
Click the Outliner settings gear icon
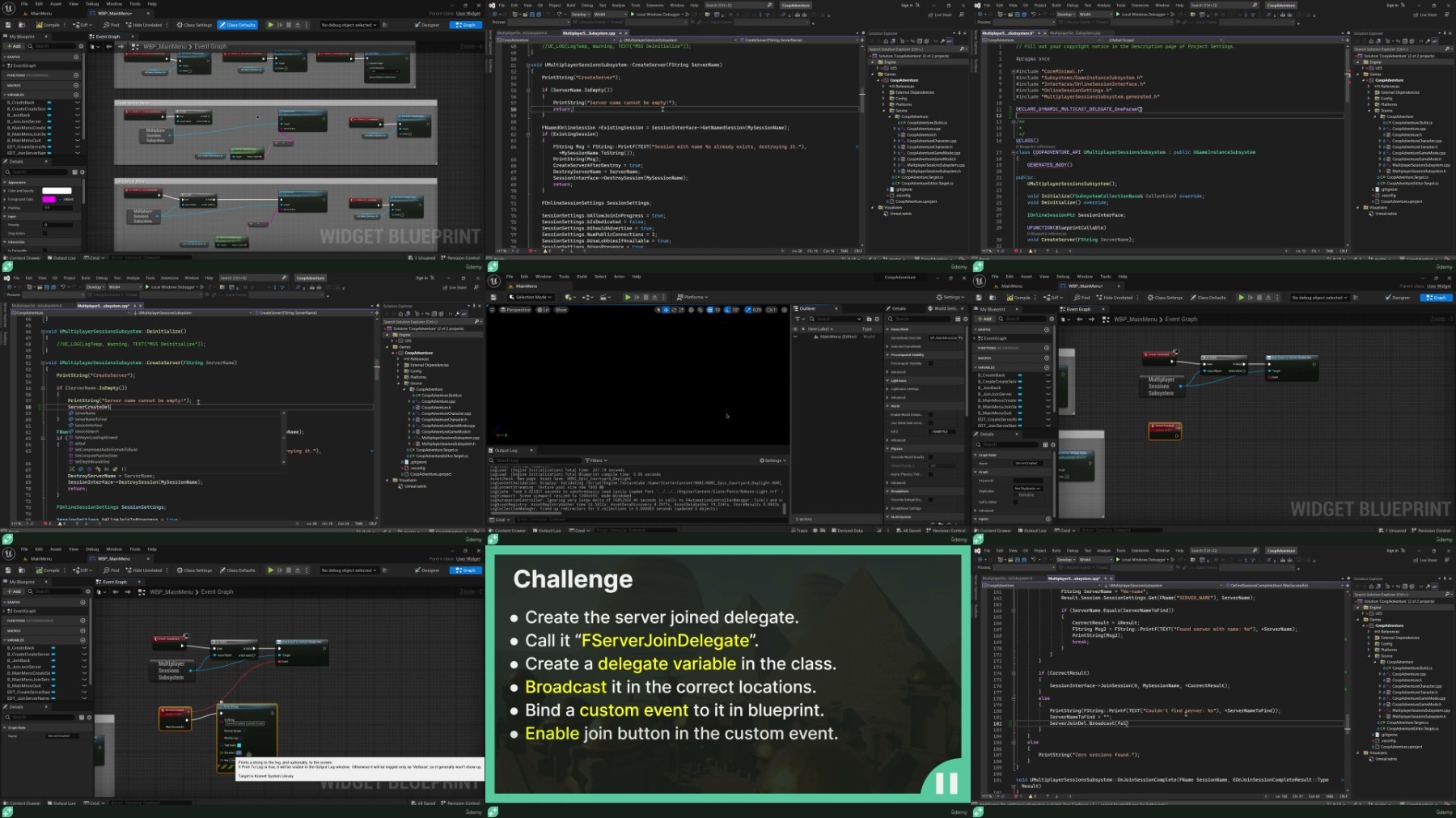[877, 319]
